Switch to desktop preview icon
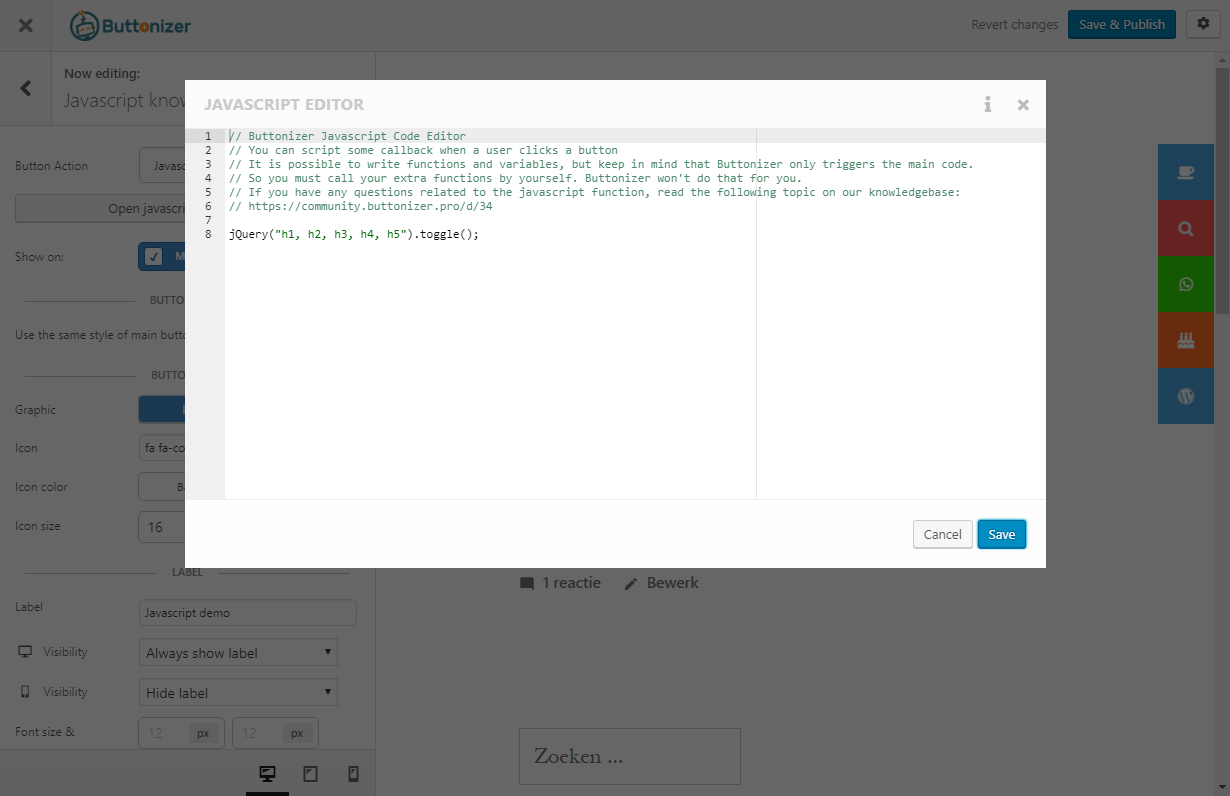 (x=267, y=774)
